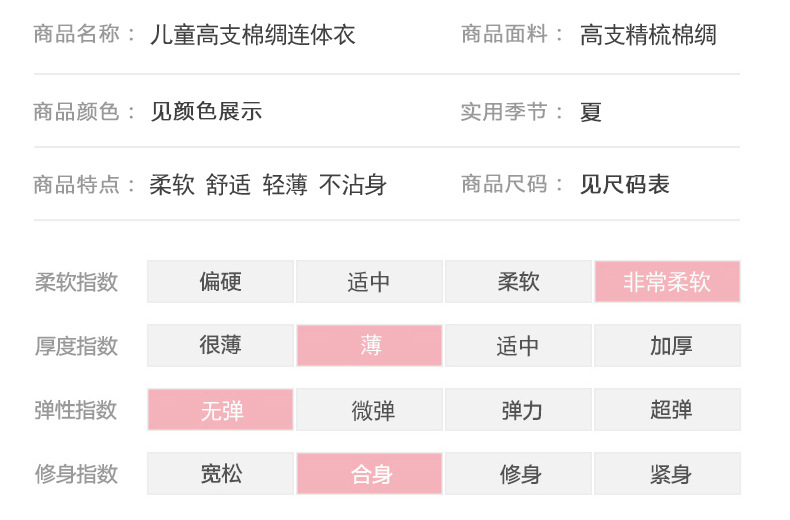Screen dimensions: 790x520
Task: Choose the 微弹 elasticity option
Action: point(369,410)
